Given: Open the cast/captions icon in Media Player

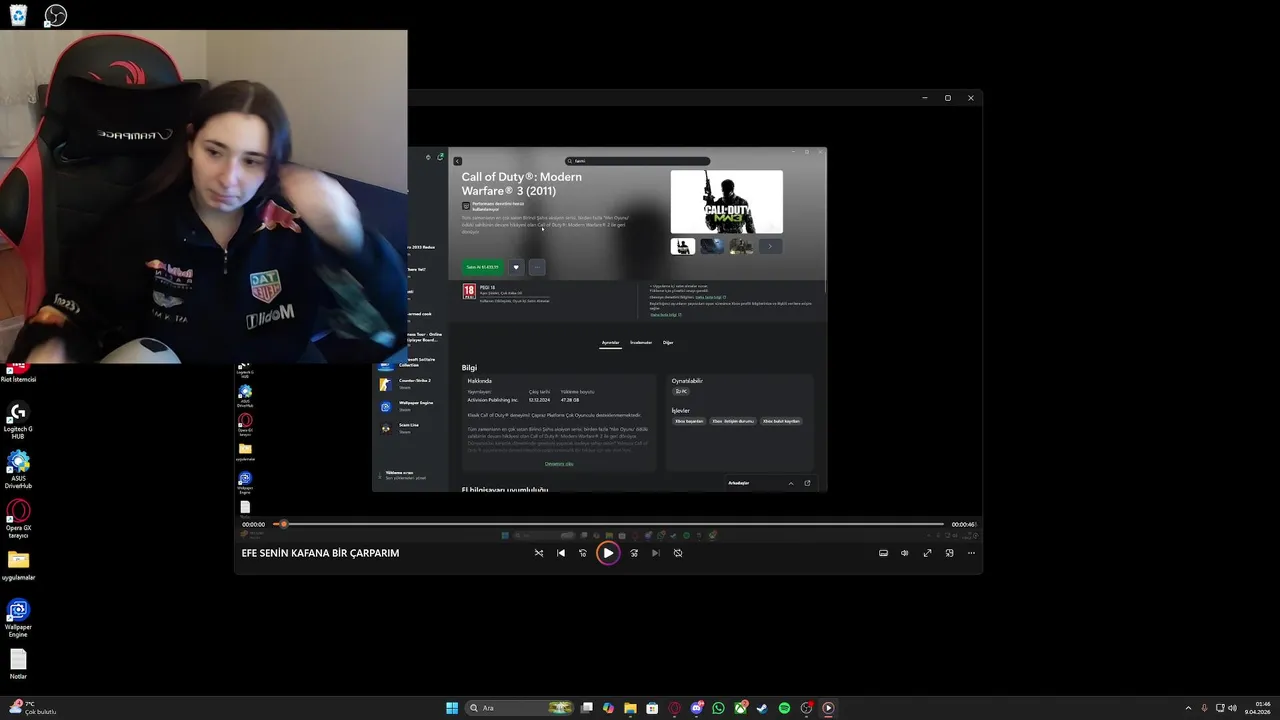Looking at the screenshot, I should pos(883,553).
